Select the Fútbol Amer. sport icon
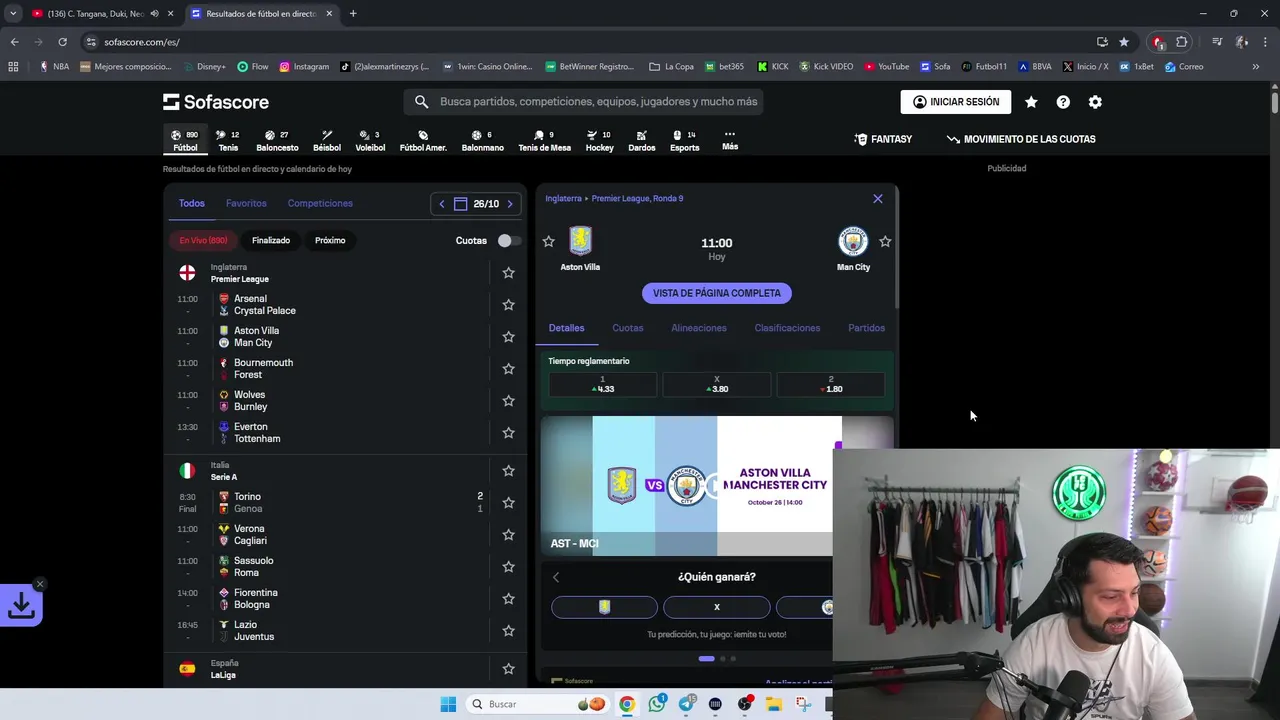Screen dimensions: 1280x720 [423, 140]
